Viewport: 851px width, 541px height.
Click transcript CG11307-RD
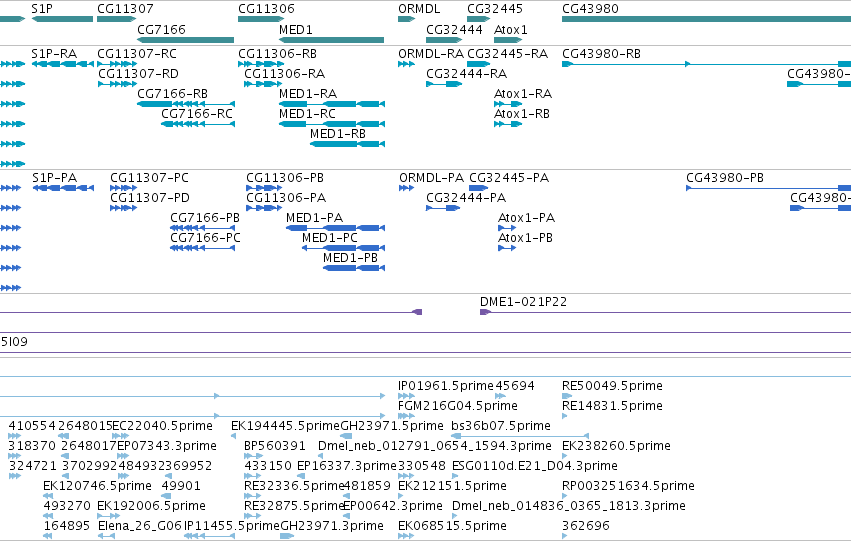[138, 74]
